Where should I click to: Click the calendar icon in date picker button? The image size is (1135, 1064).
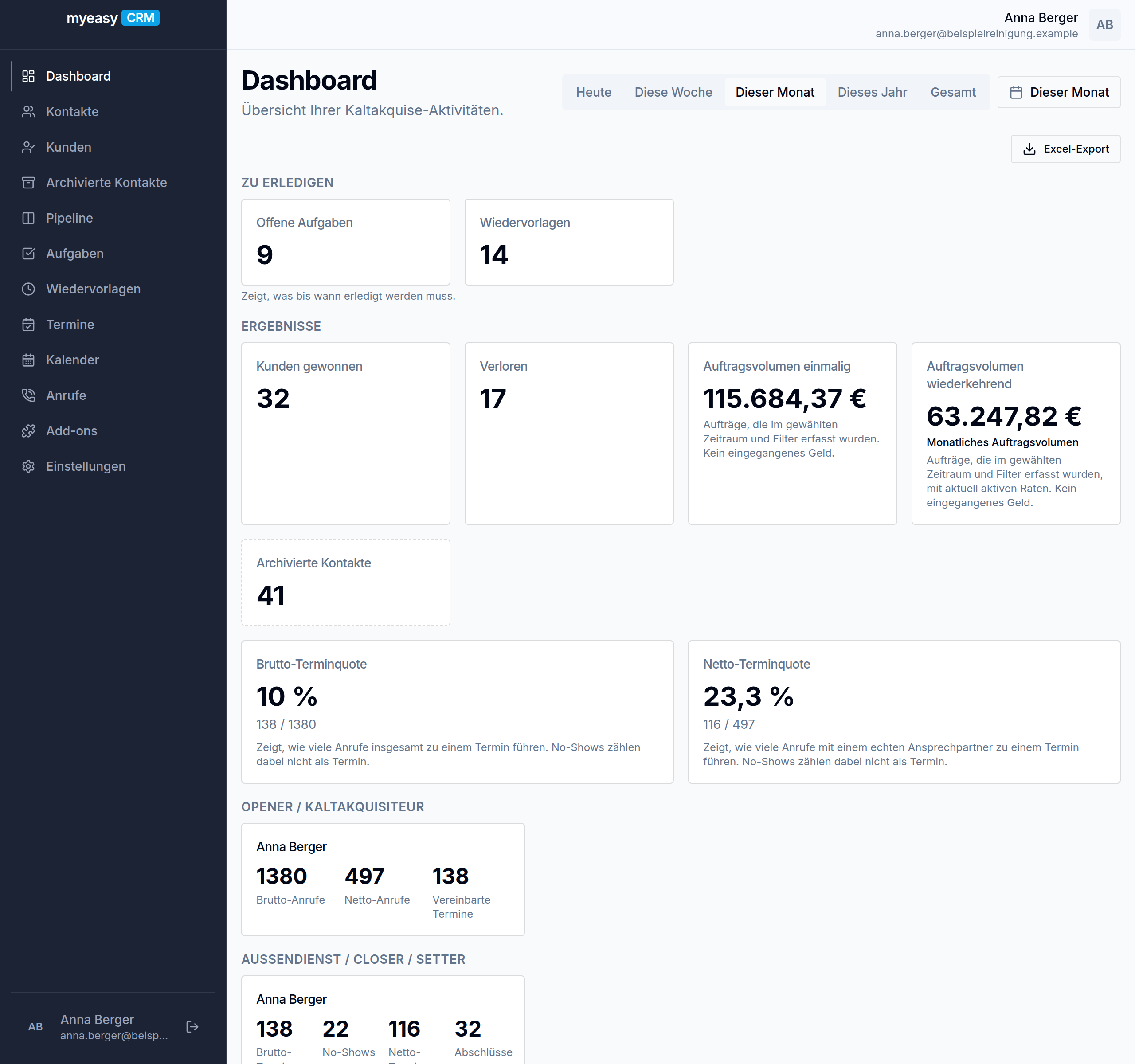click(x=1016, y=93)
